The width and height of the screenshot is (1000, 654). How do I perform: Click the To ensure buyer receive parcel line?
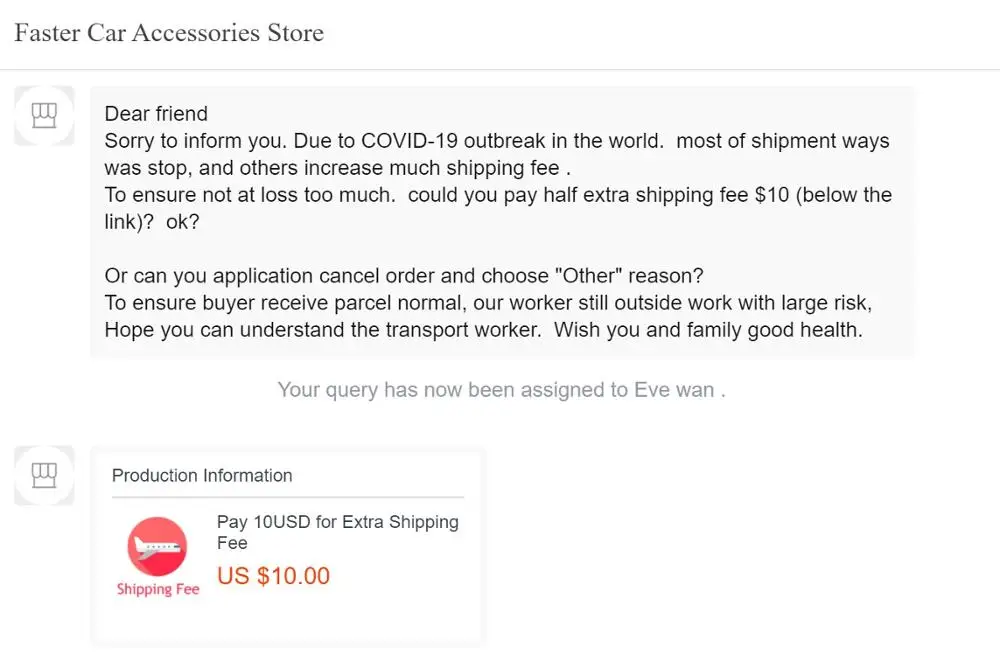[x=495, y=303]
